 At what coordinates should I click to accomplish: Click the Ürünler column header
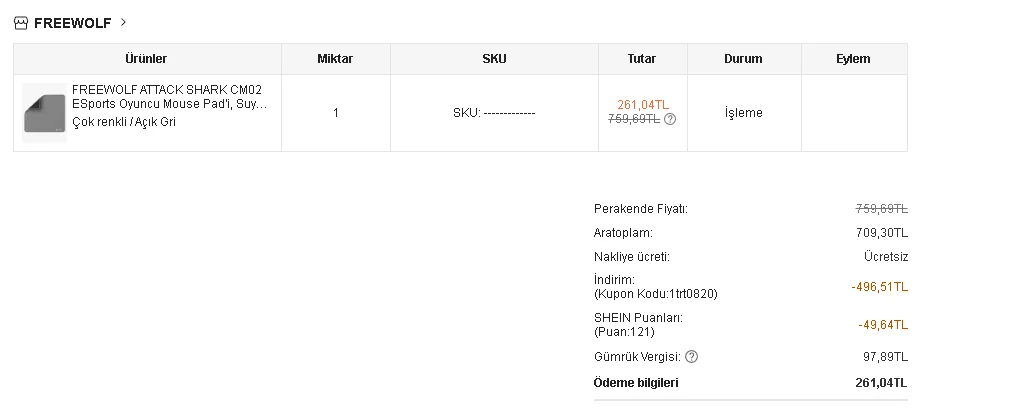click(x=146, y=59)
